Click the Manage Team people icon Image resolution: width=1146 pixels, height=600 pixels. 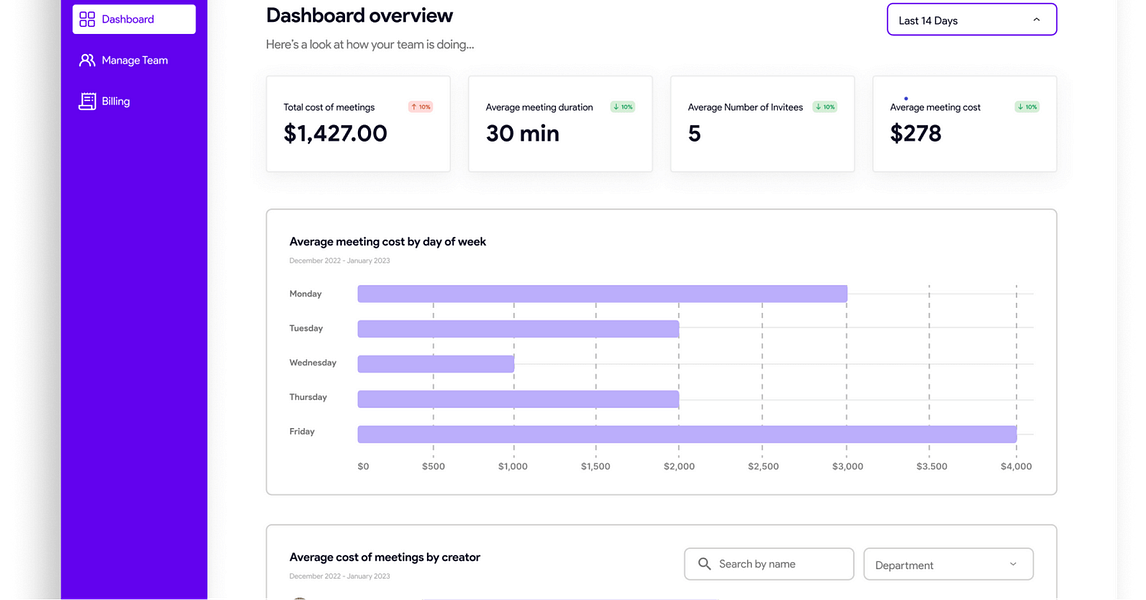pyautogui.click(x=87, y=60)
